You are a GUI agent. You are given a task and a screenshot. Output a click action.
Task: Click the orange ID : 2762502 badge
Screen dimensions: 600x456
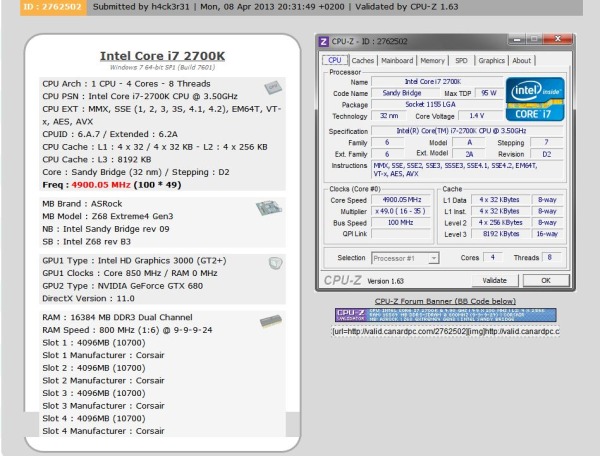pyautogui.click(x=53, y=7)
